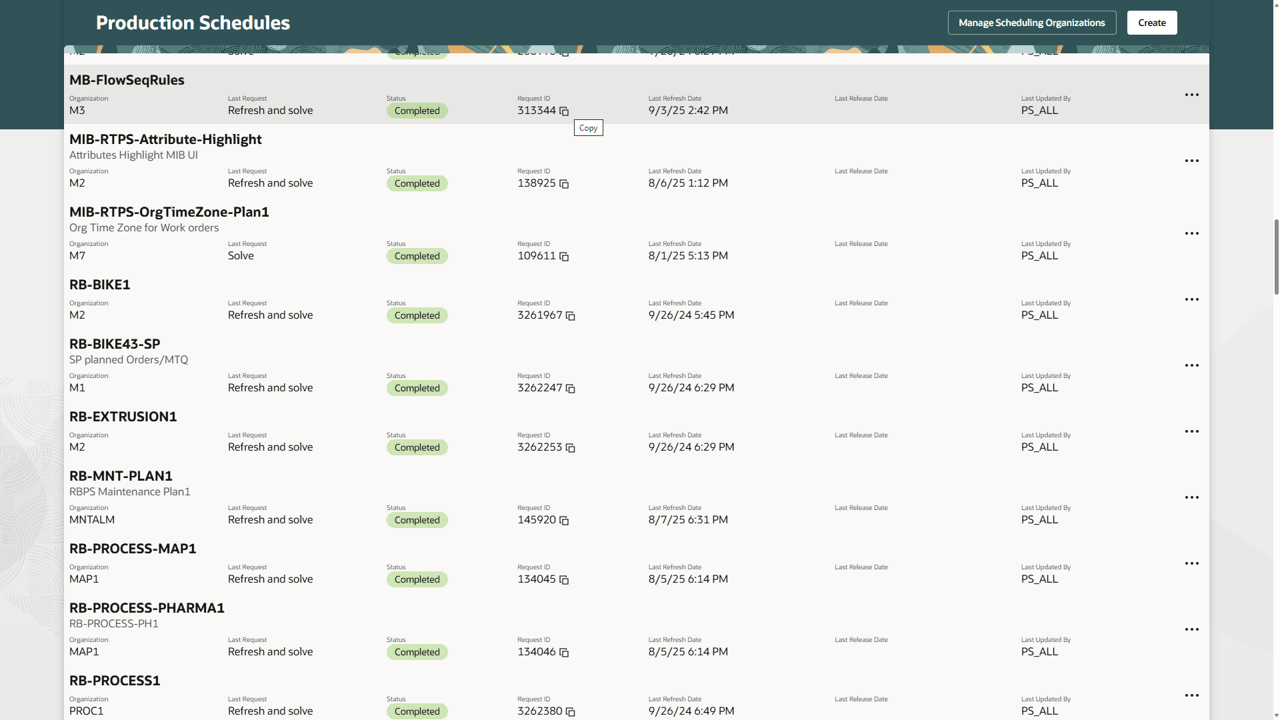Copy Request ID 109611 for MIB-RTPS-OrgTimeZone-Plan1
The image size is (1280, 720).
click(565, 257)
